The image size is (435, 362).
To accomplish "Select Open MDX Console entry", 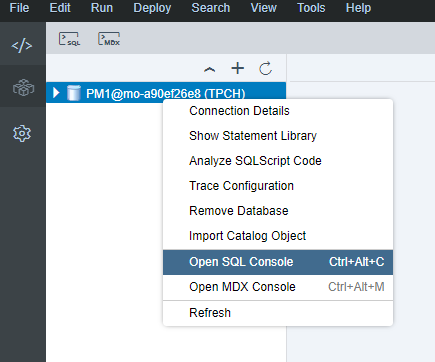I will tap(278, 287).
